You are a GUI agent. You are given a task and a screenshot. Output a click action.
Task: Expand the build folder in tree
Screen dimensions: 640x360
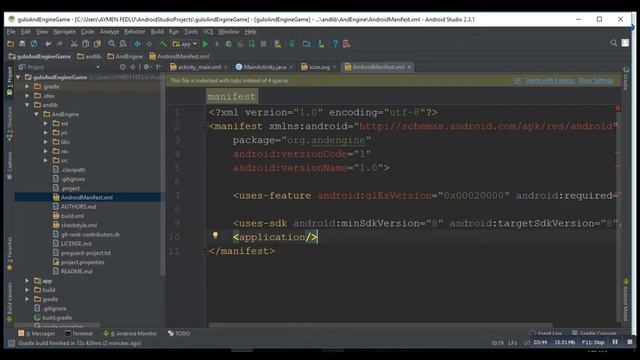(x=27, y=290)
